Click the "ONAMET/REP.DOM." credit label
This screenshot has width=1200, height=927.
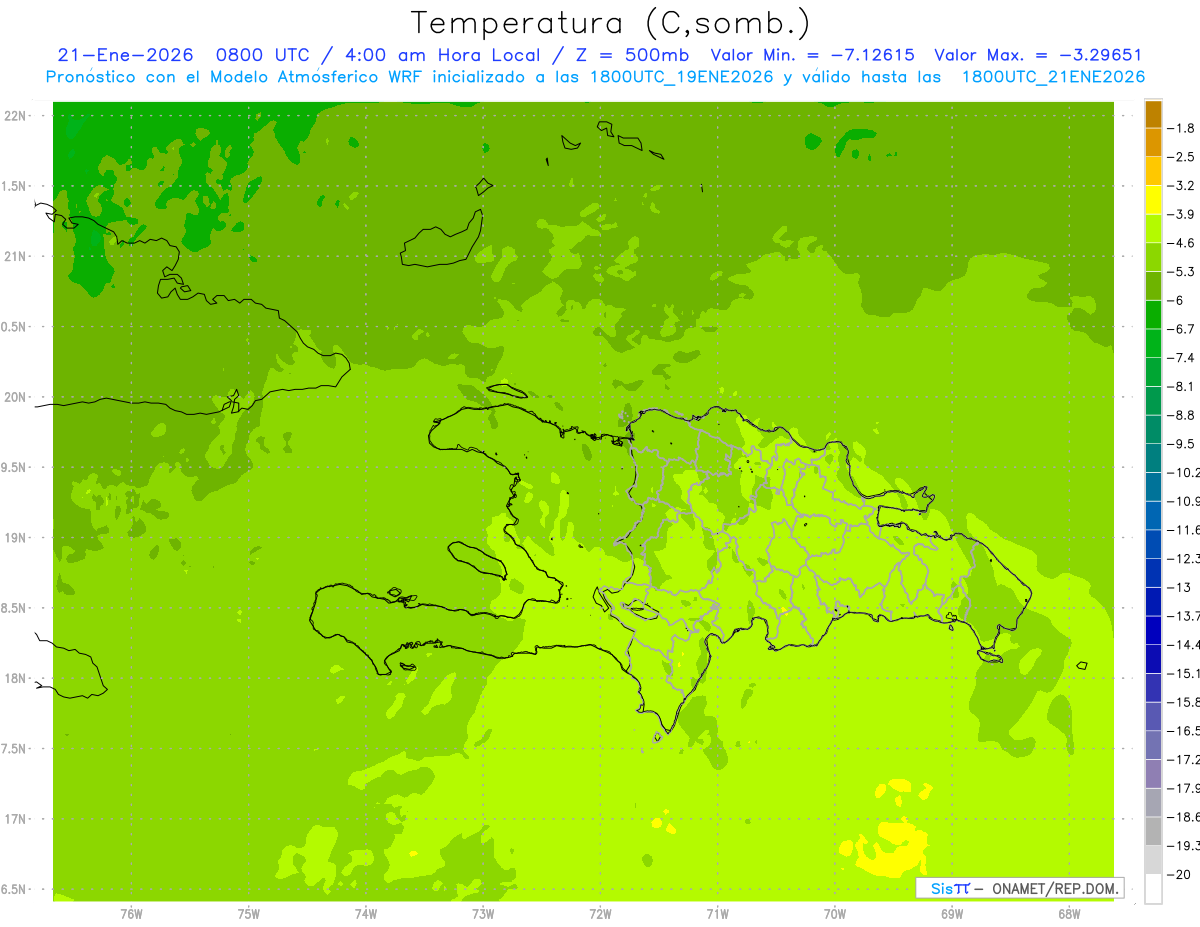1055,888
